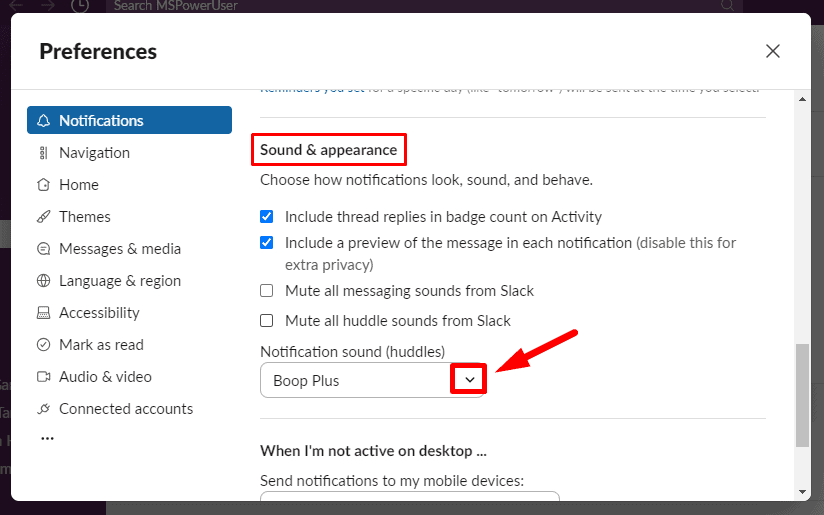Open the mobile notifications dropdown
Viewport: 824px width, 515px height.
pos(410,497)
